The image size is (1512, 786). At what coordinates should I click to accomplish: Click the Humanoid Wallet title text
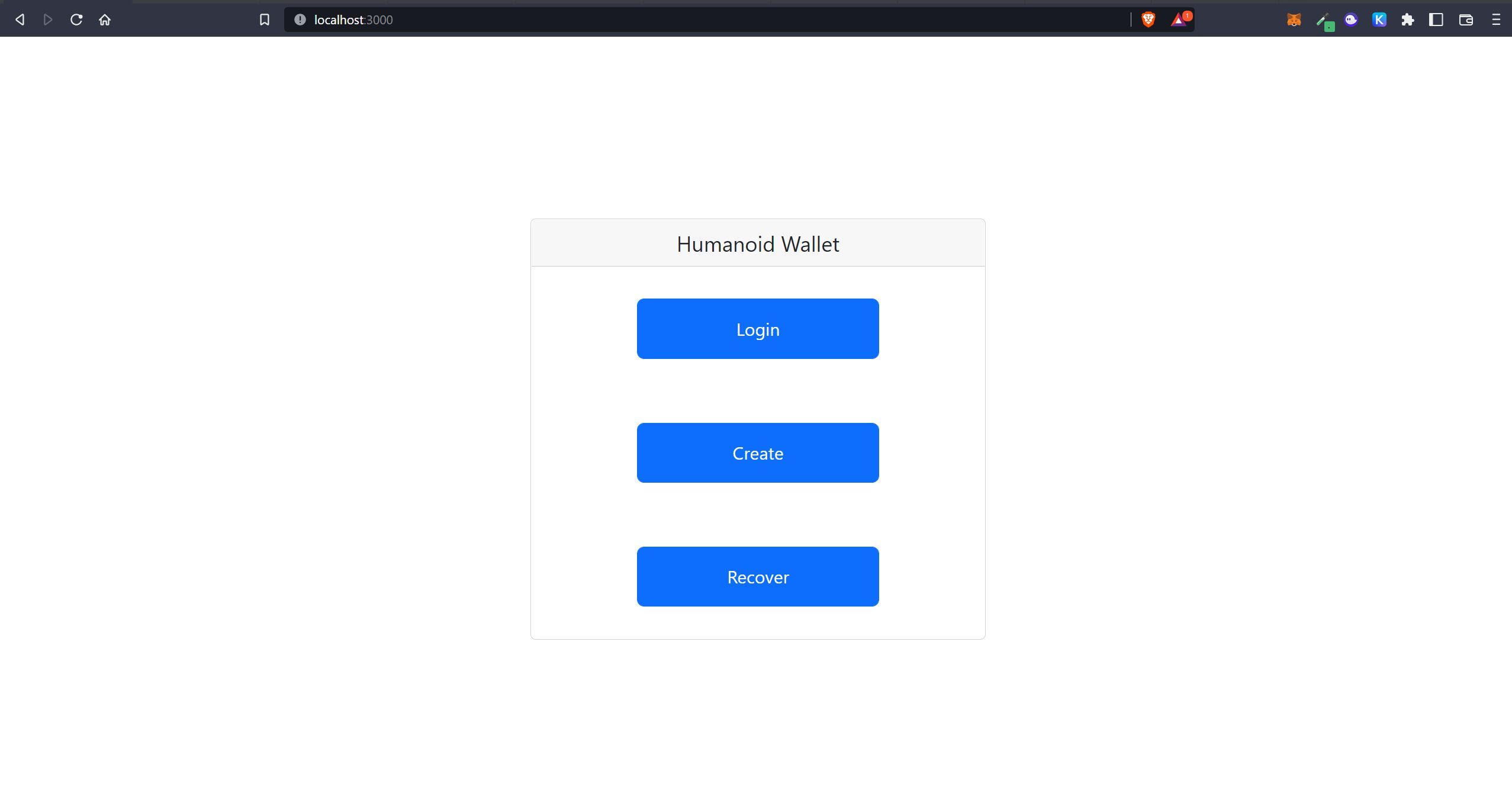[x=757, y=244]
